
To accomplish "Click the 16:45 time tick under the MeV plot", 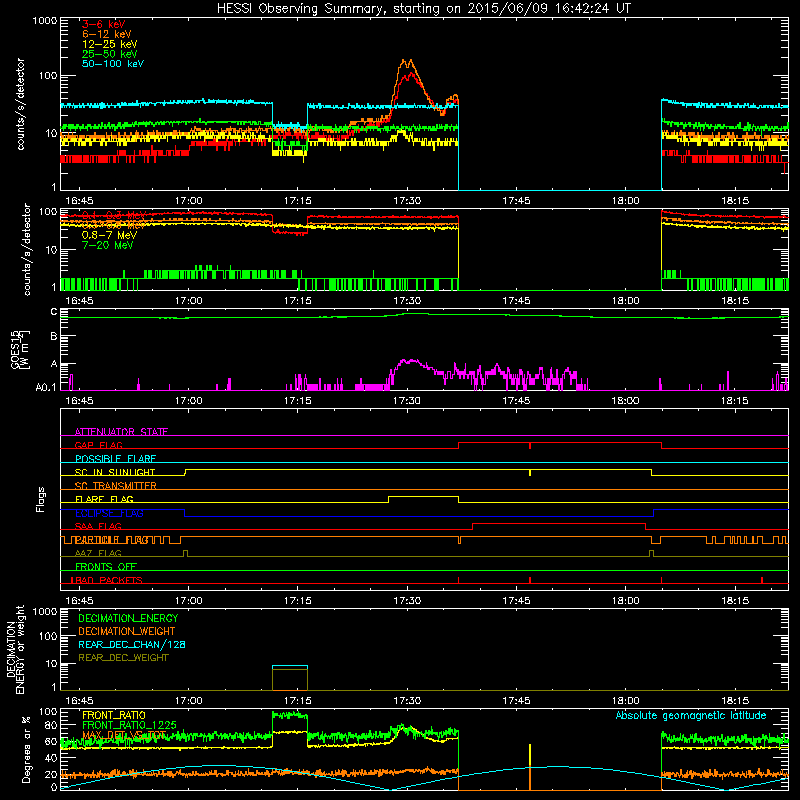I will click(80, 301).
